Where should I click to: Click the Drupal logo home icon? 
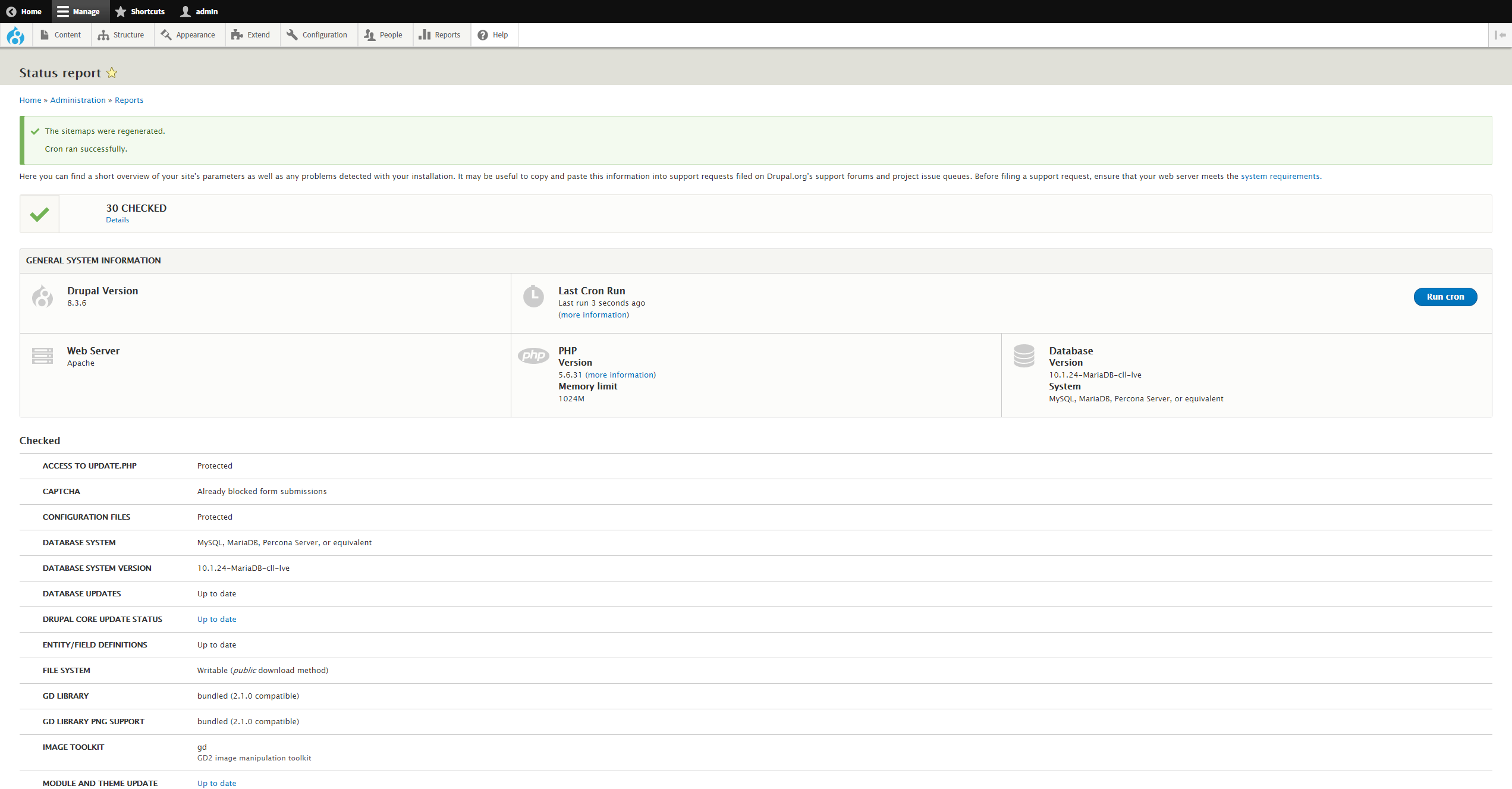[x=15, y=36]
